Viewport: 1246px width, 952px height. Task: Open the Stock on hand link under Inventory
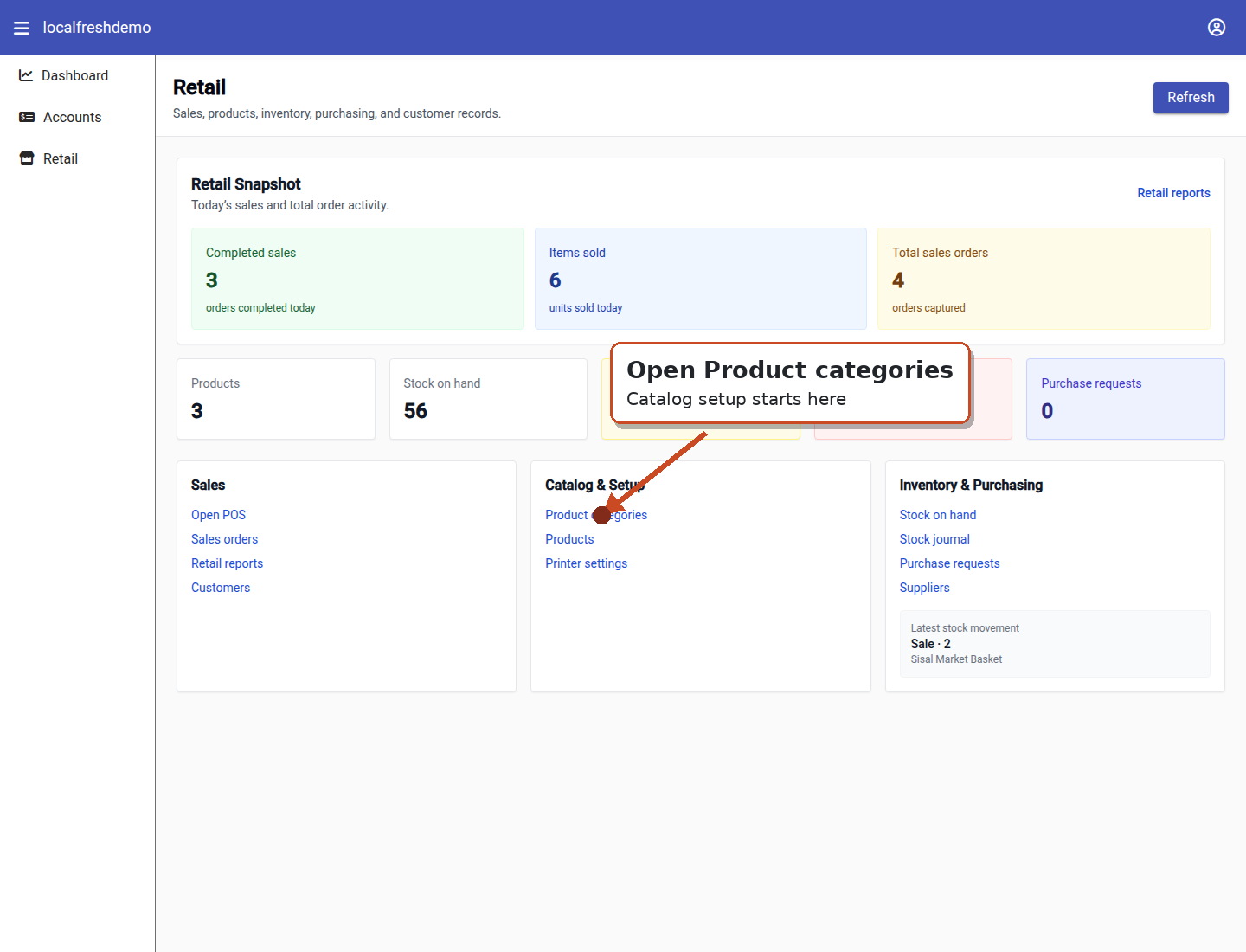[937, 515]
